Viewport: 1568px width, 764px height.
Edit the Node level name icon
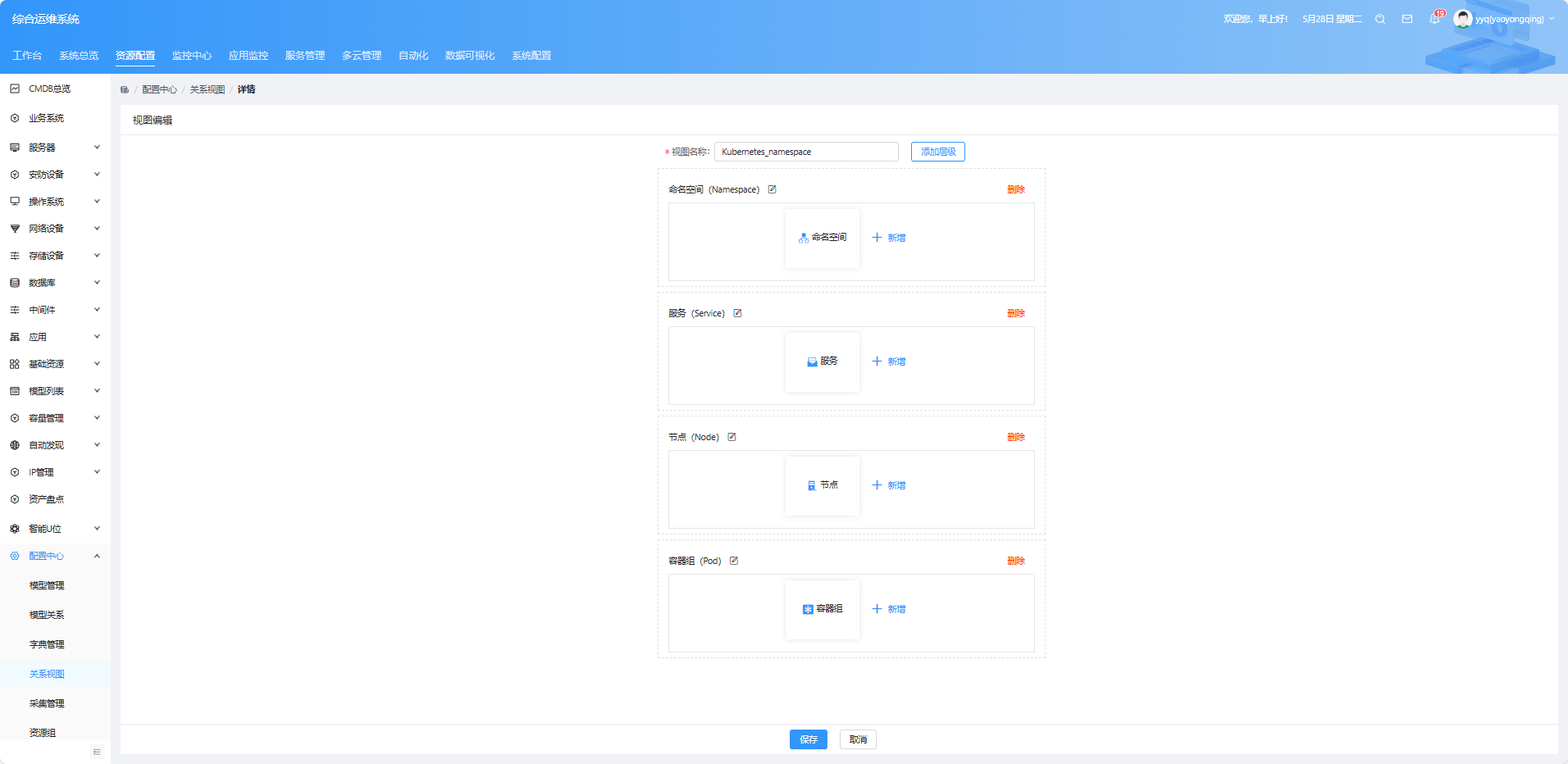click(x=732, y=437)
